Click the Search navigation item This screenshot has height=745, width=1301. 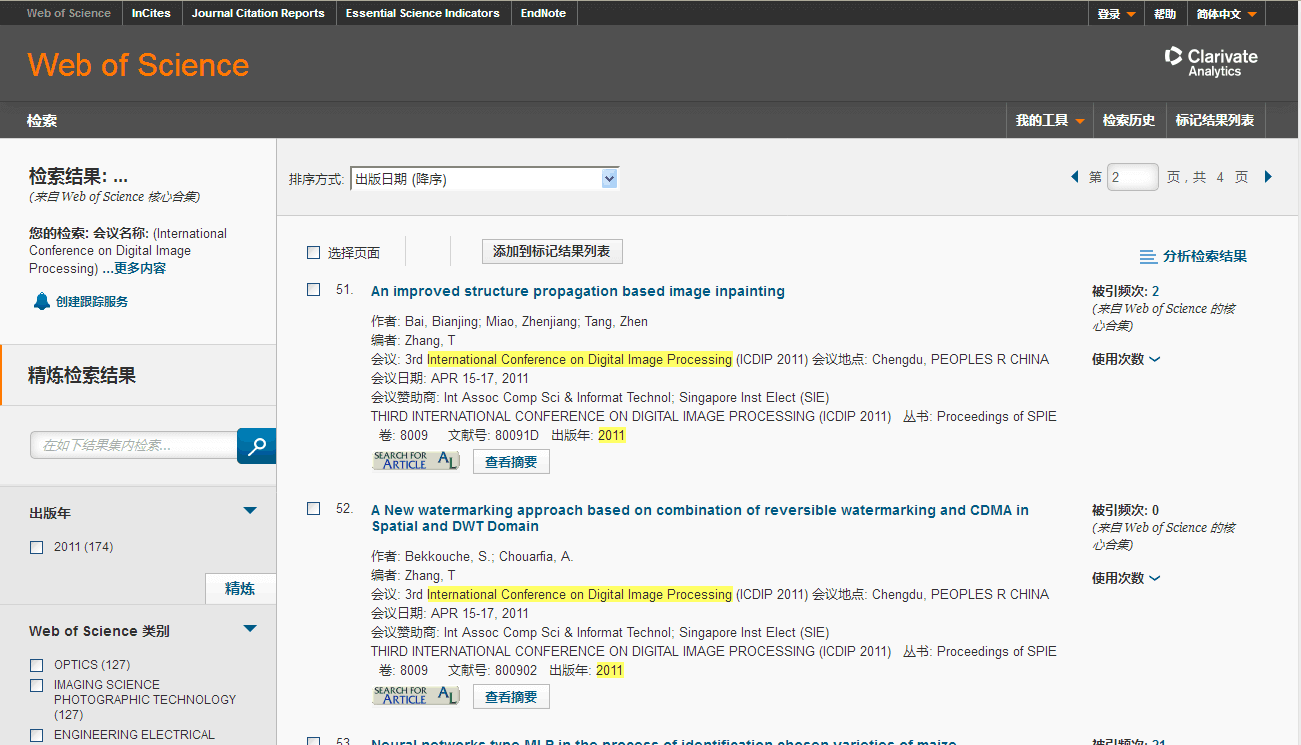tap(42, 120)
